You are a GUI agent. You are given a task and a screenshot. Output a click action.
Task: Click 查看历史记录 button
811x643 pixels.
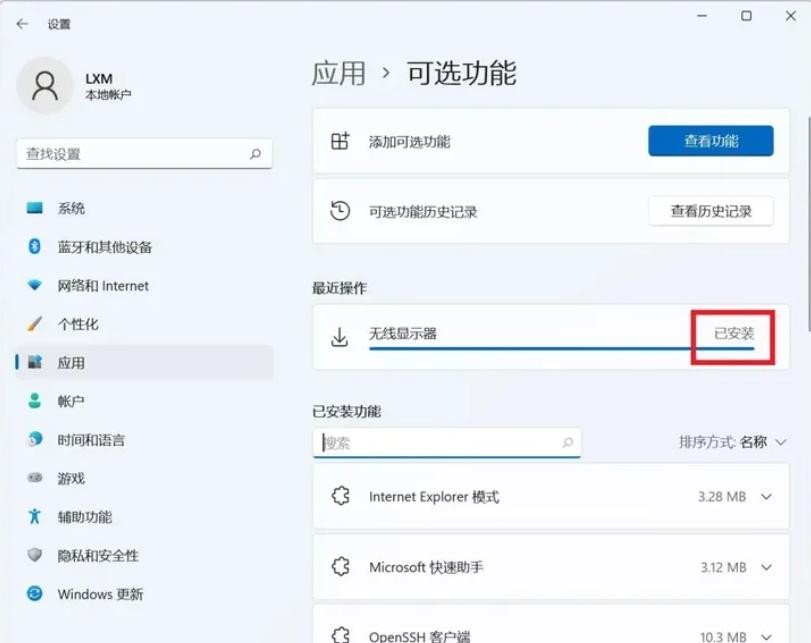(710, 211)
